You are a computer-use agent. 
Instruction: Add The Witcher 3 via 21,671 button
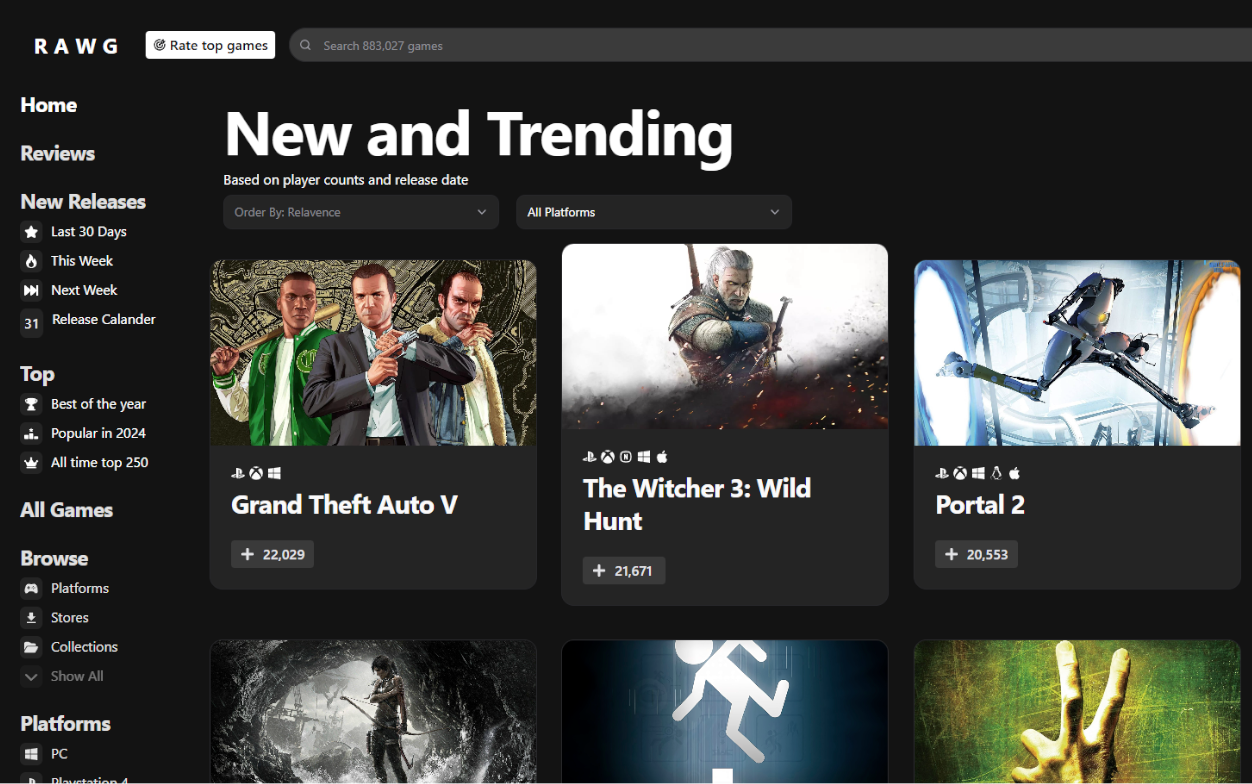pyautogui.click(x=624, y=571)
